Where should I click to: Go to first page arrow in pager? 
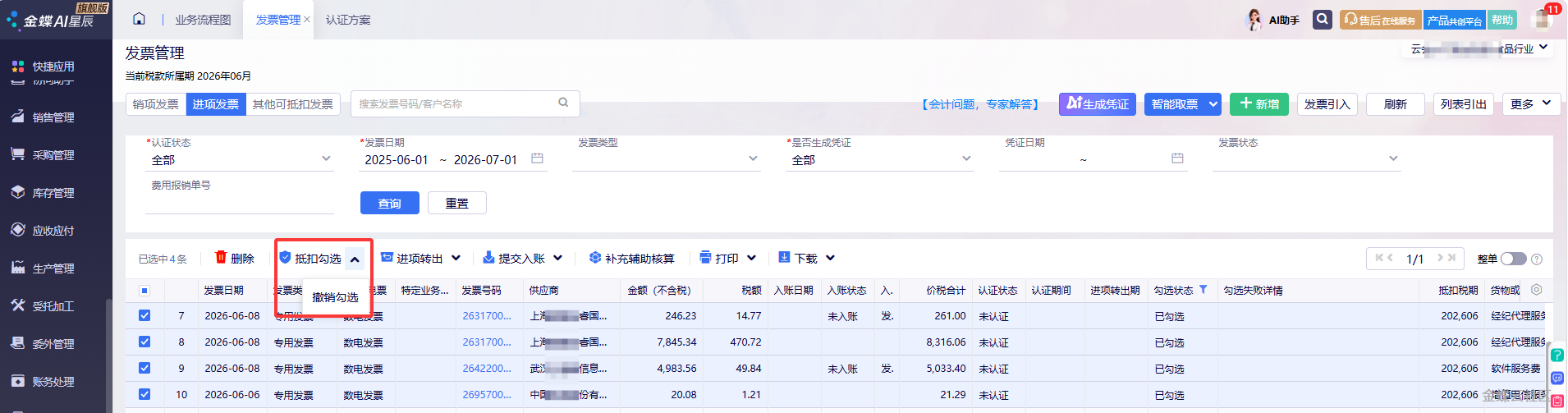coord(1379,258)
